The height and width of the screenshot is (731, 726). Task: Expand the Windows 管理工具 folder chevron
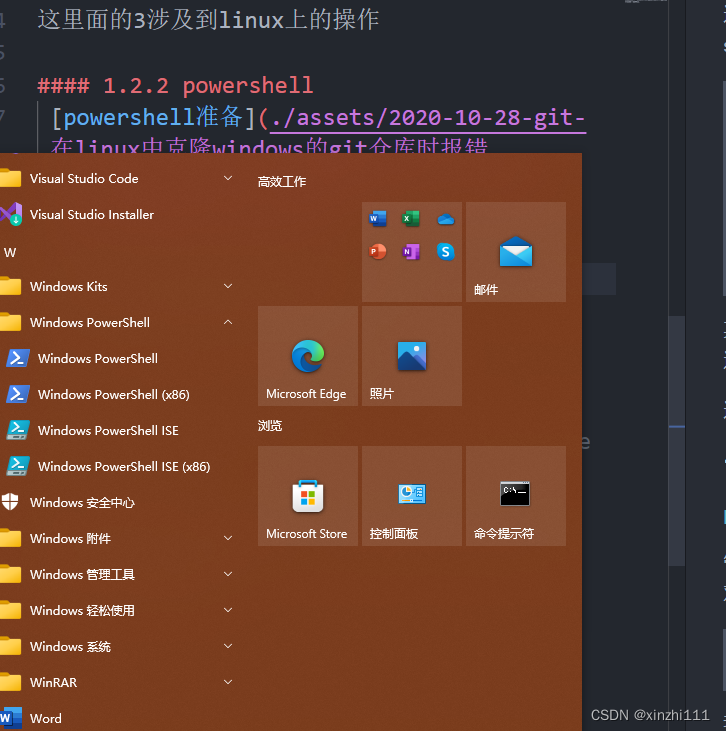click(x=228, y=574)
